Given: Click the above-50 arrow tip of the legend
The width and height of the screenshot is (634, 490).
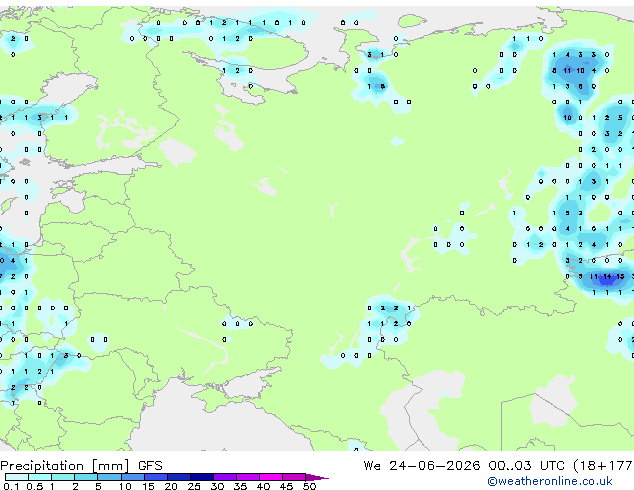Looking at the screenshot, I should [x=317, y=477].
